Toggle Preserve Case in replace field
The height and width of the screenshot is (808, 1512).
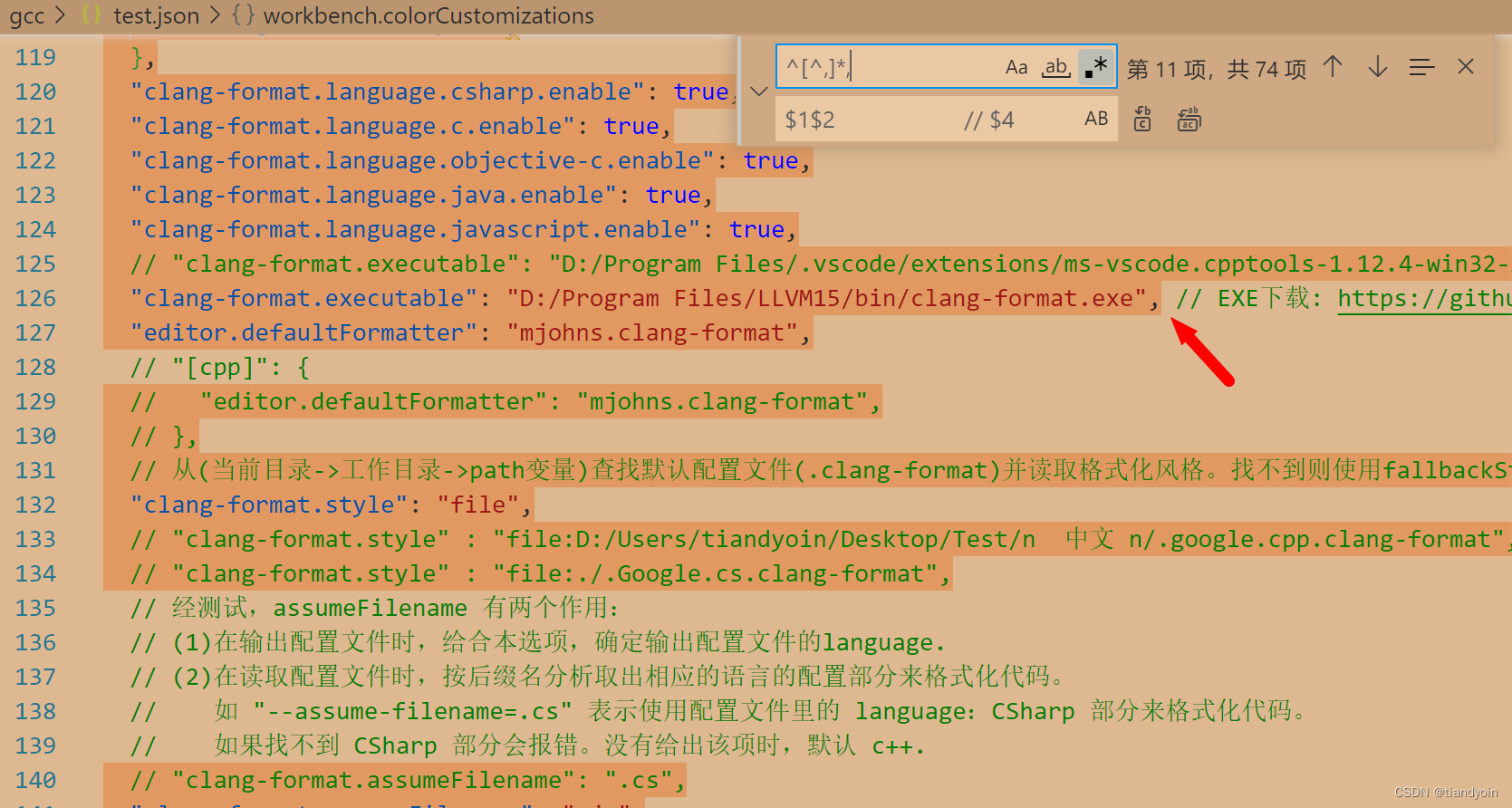[x=1096, y=119]
